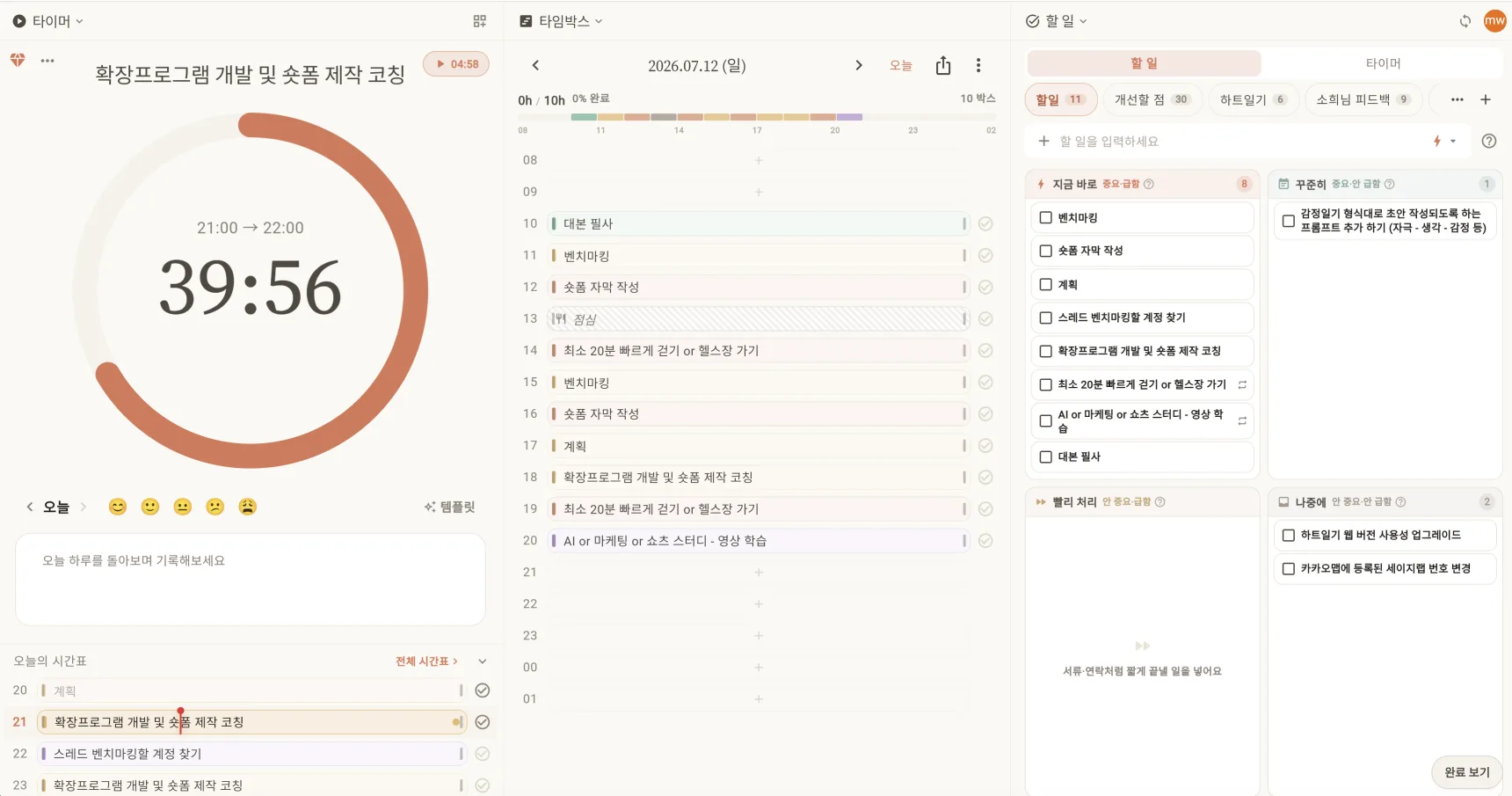The height and width of the screenshot is (796, 1512).
Task: Jump to 오늘 in timebox header
Action: pos(901,65)
